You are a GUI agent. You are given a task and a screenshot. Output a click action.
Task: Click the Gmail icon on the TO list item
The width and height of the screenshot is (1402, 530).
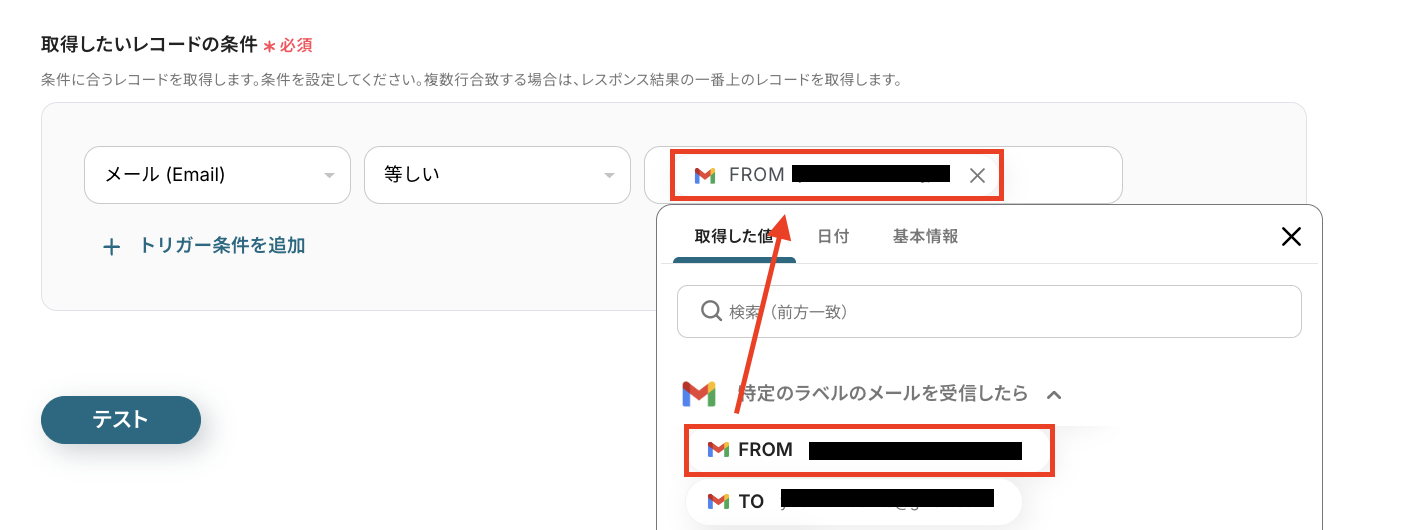pos(718,501)
